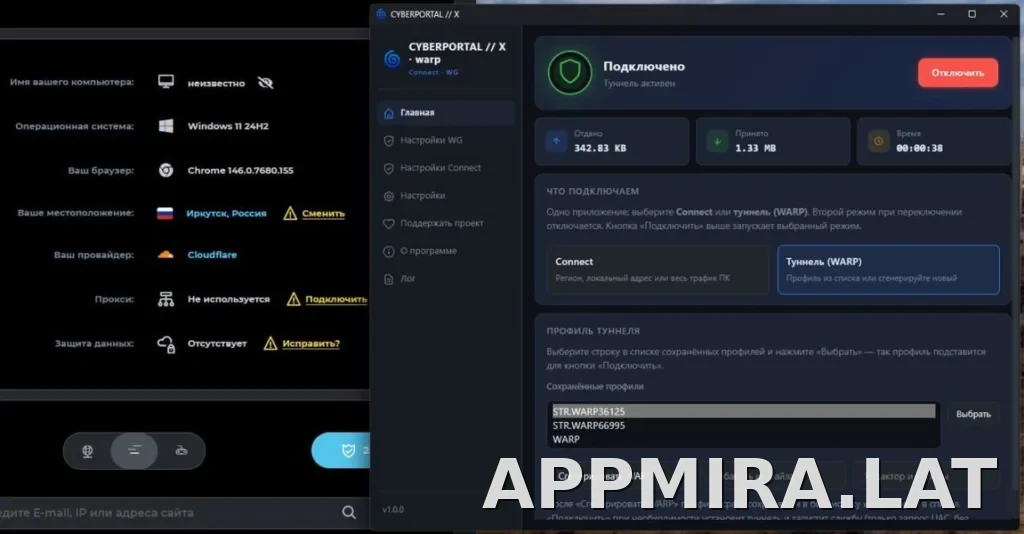
Task: Click the Cloudflare provider link
Action: click(212, 255)
